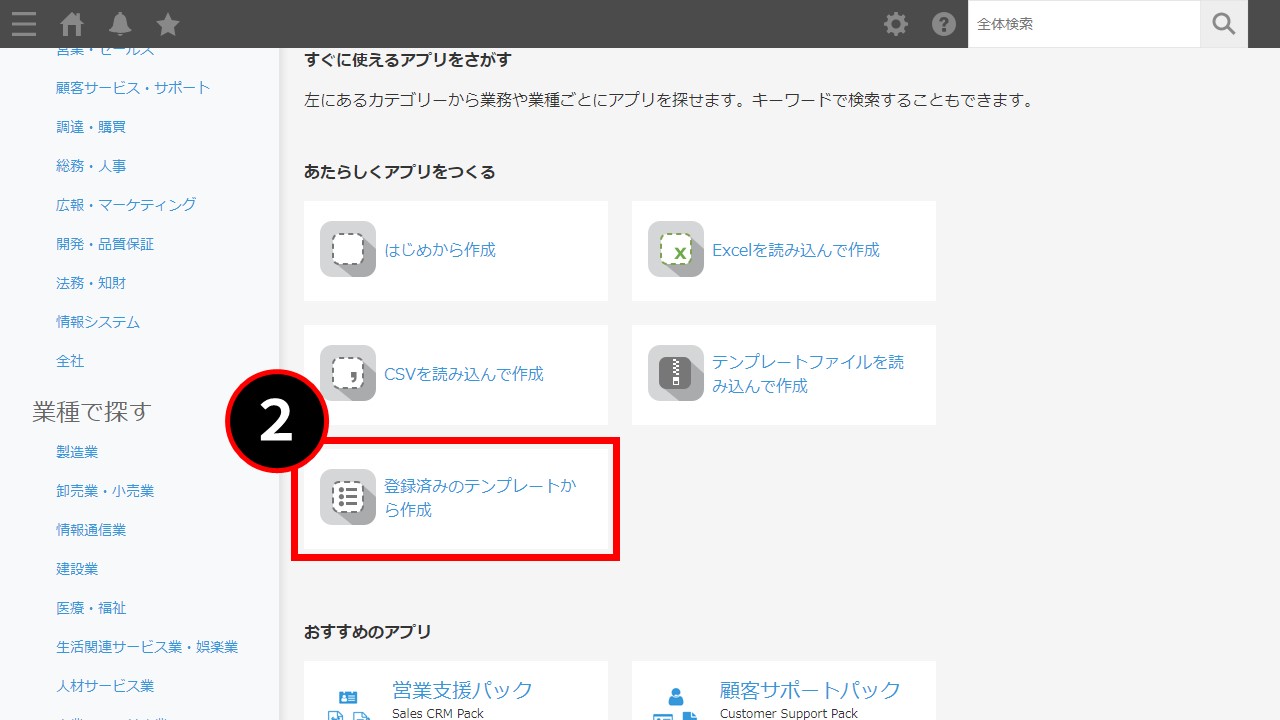Choose 広報・マーケティング category
The height and width of the screenshot is (720, 1280).
click(126, 205)
